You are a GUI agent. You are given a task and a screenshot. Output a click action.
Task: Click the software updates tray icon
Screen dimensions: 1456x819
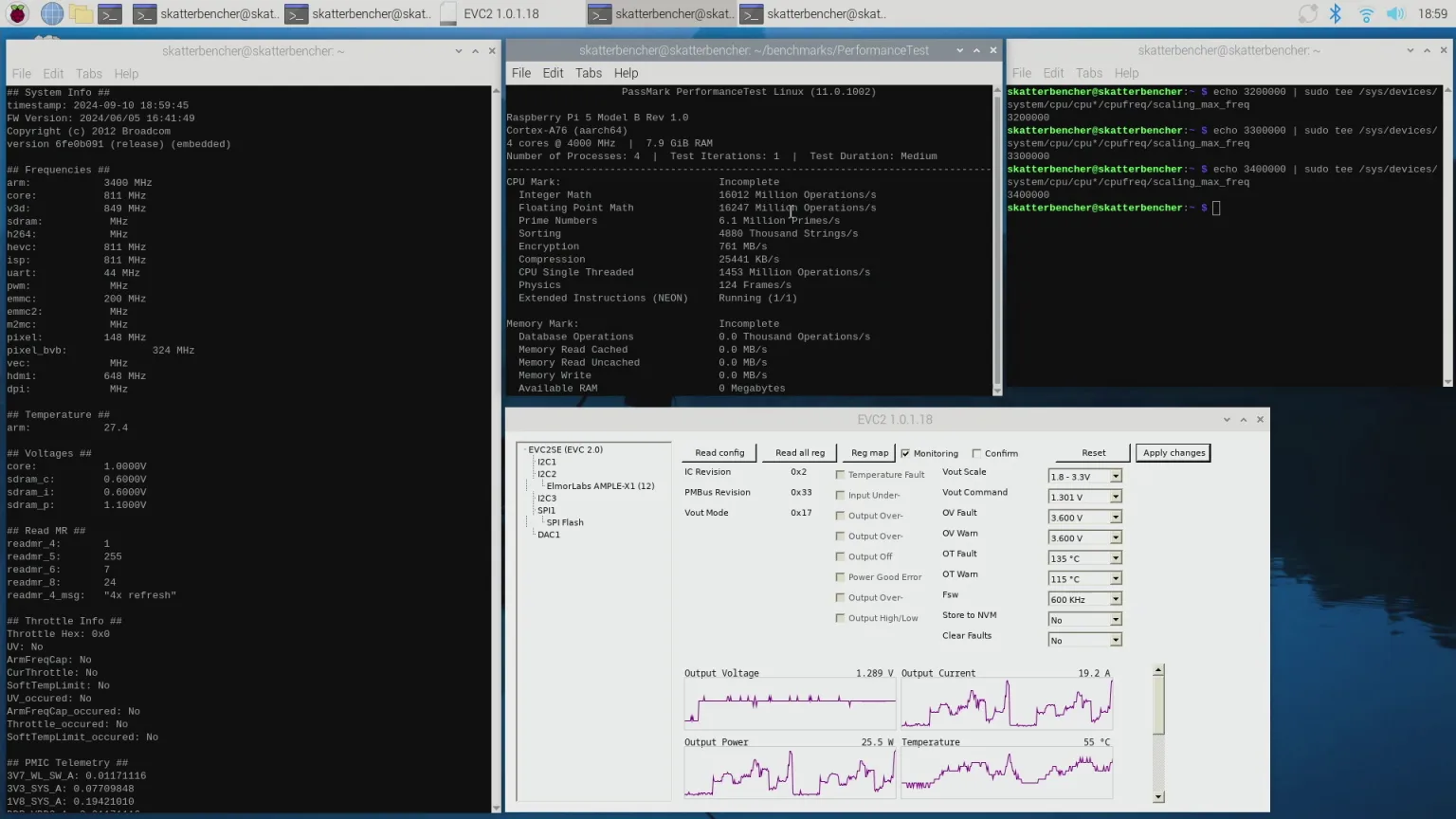[x=1308, y=13]
